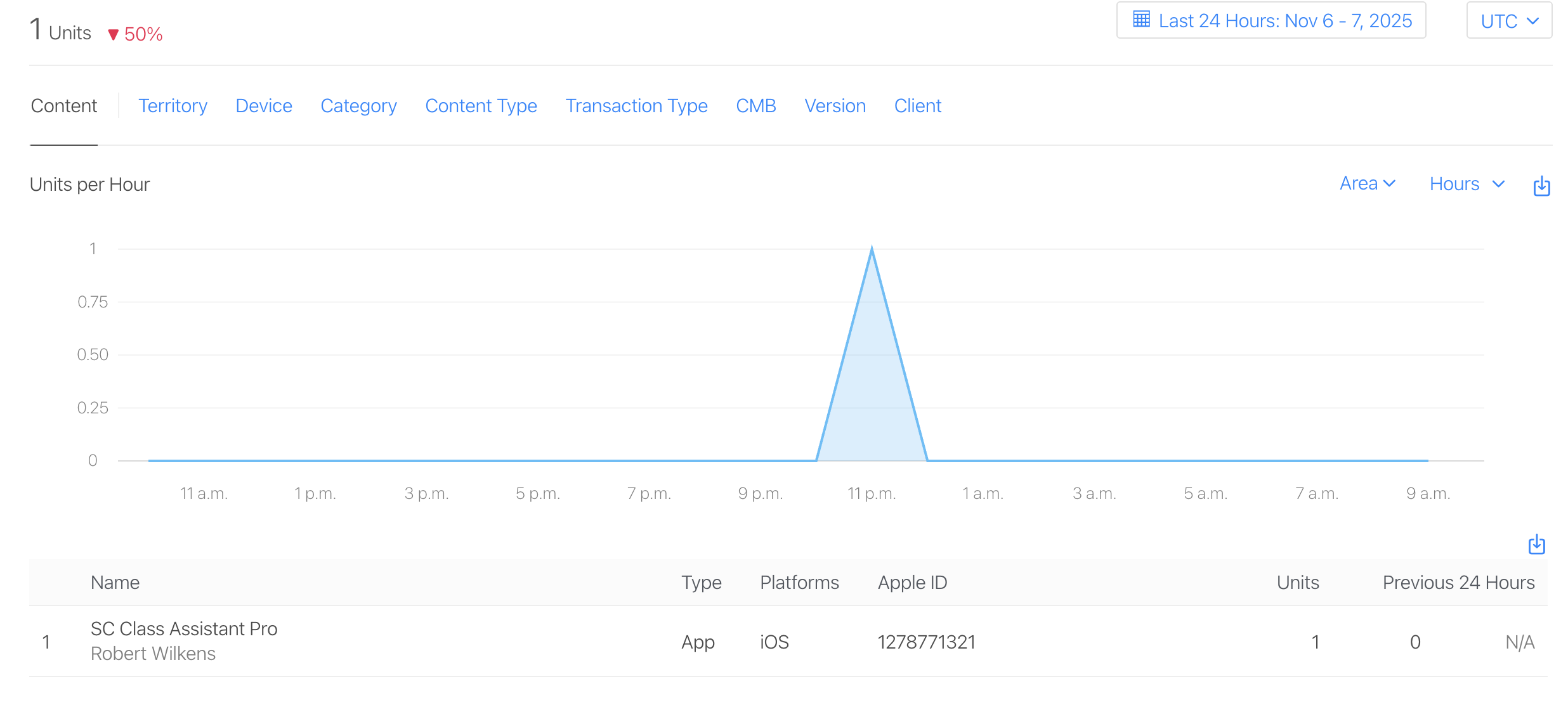This screenshot has width=1568, height=705.
Task: Click the chart peak near 11 p.m.
Action: click(x=872, y=247)
